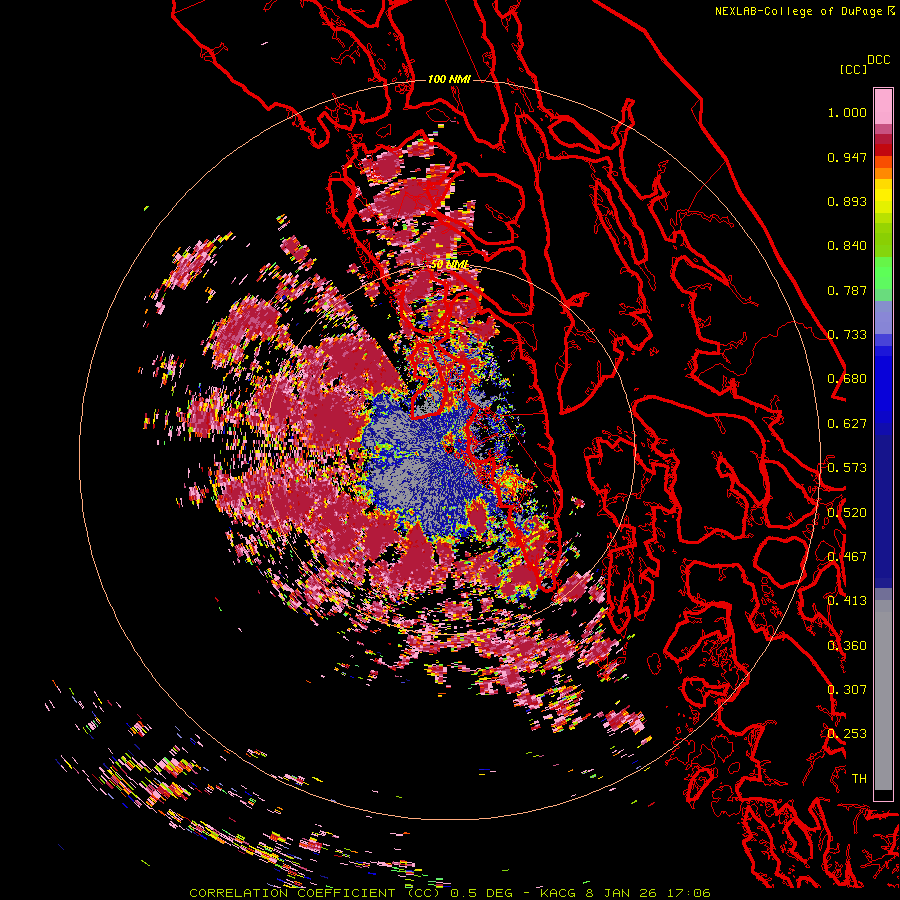The height and width of the screenshot is (900, 900).
Task: Pick the light pink swatch at colorbar top
Action: click(883, 106)
